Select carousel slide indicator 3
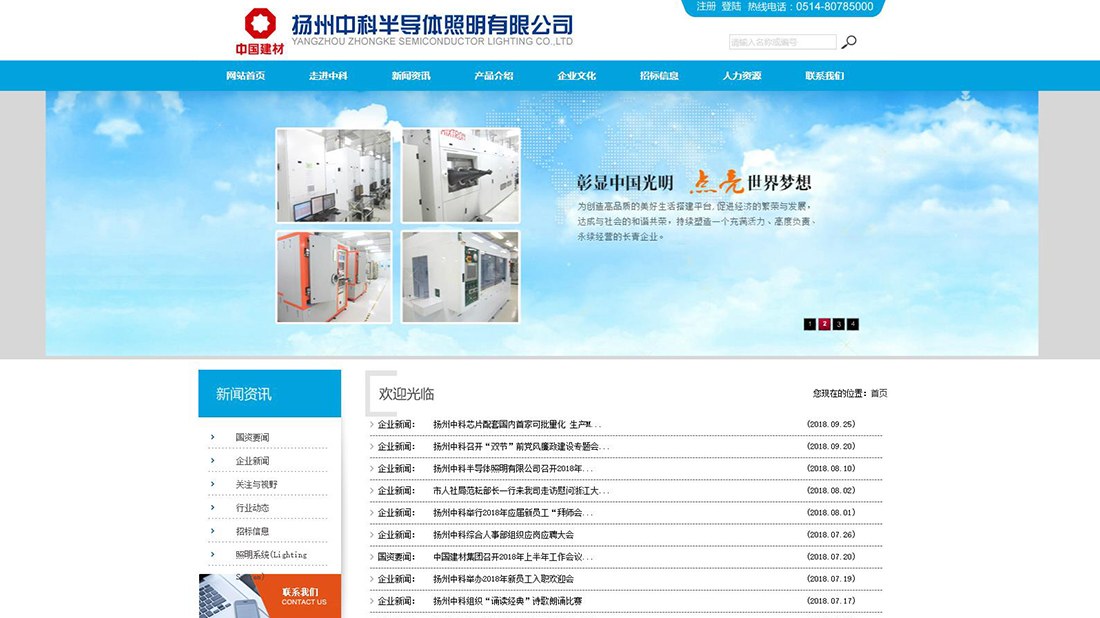Viewport: 1100px width, 618px height. click(x=838, y=324)
